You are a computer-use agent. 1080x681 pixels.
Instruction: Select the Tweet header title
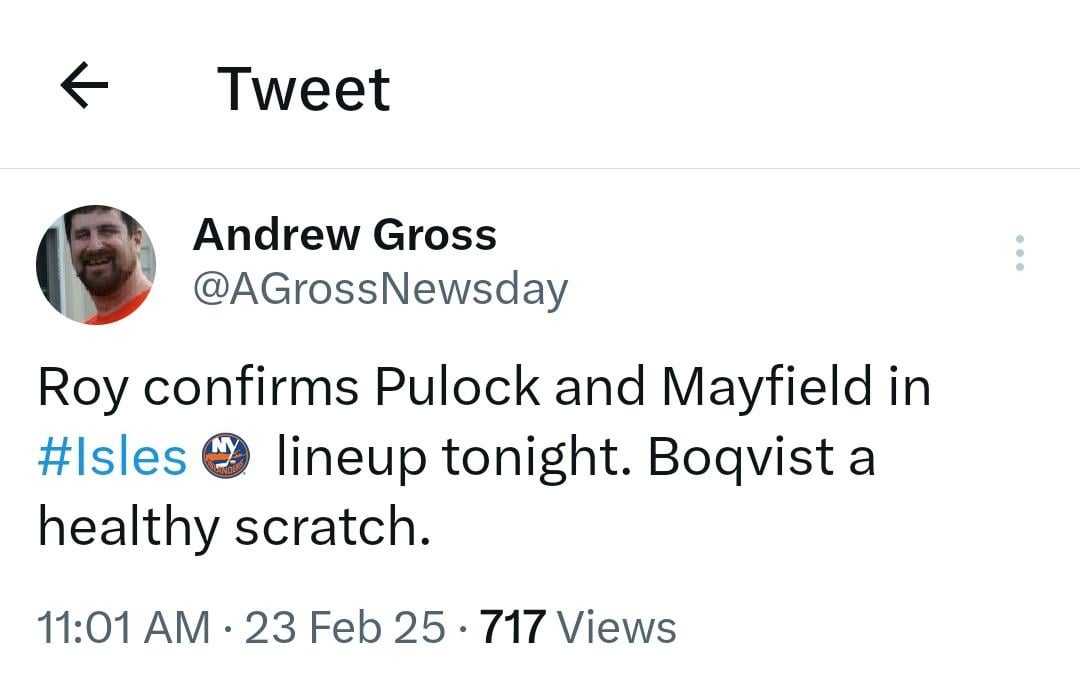tap(304, 88)
